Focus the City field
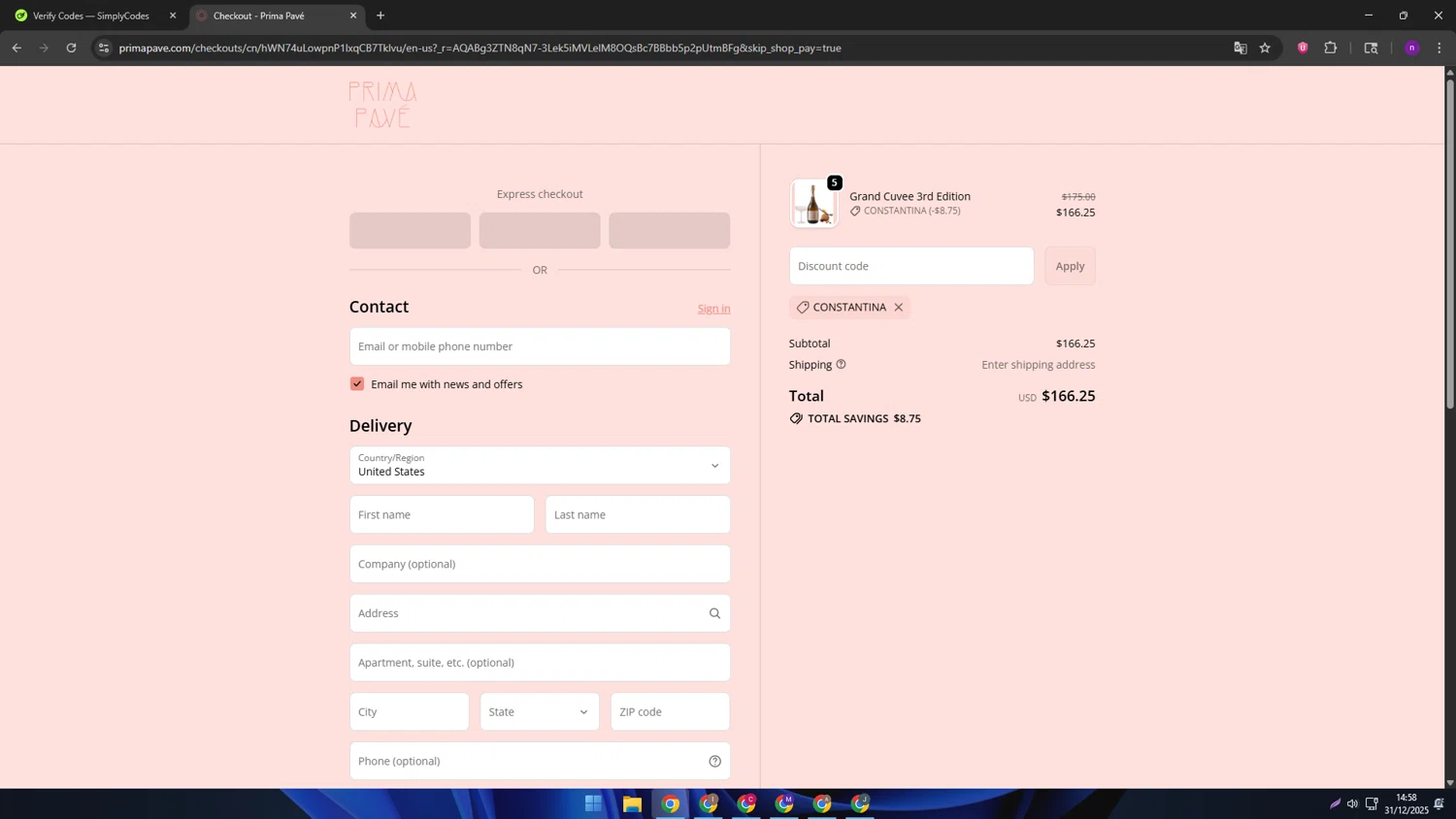 coord(410,711)
